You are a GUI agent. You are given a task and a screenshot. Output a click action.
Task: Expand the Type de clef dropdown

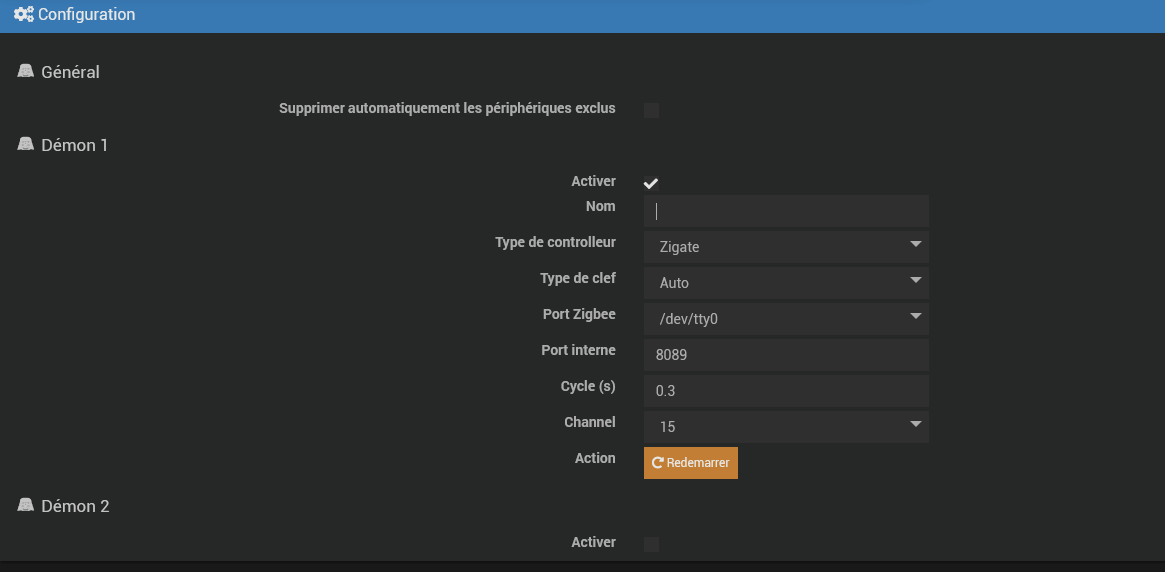pyautogui.click(x=786, y=283)
